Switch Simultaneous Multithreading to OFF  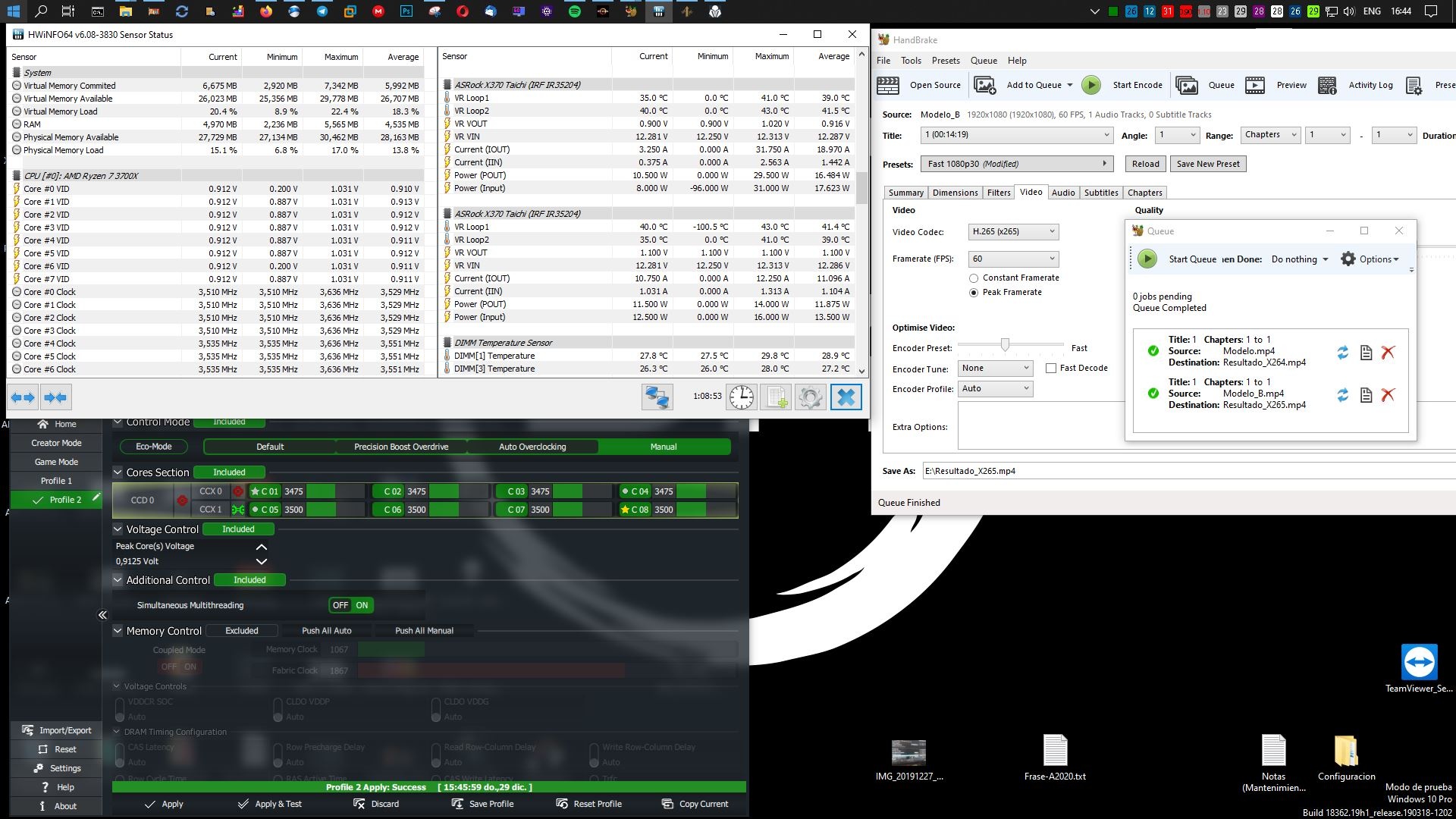[340, 605]
